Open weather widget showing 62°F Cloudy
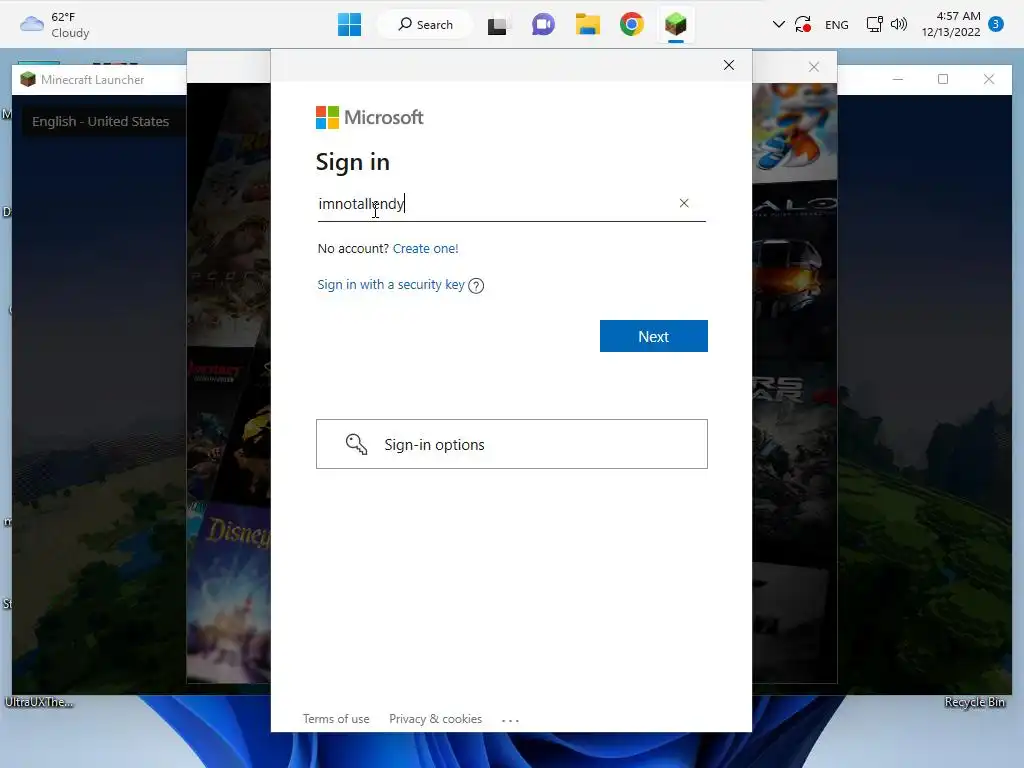Image resolution: width=1024 pixels, height=768 pixels. [x=55, y=25]
